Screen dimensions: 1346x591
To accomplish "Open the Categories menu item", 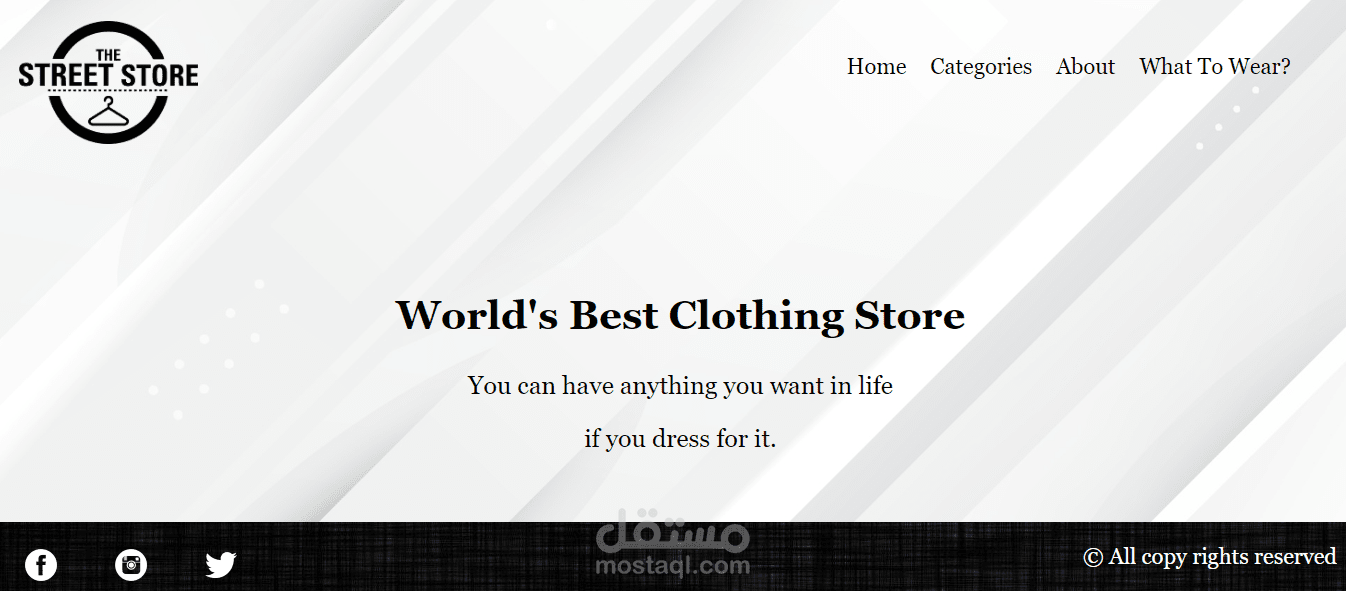I will click(x=981, y=67).
